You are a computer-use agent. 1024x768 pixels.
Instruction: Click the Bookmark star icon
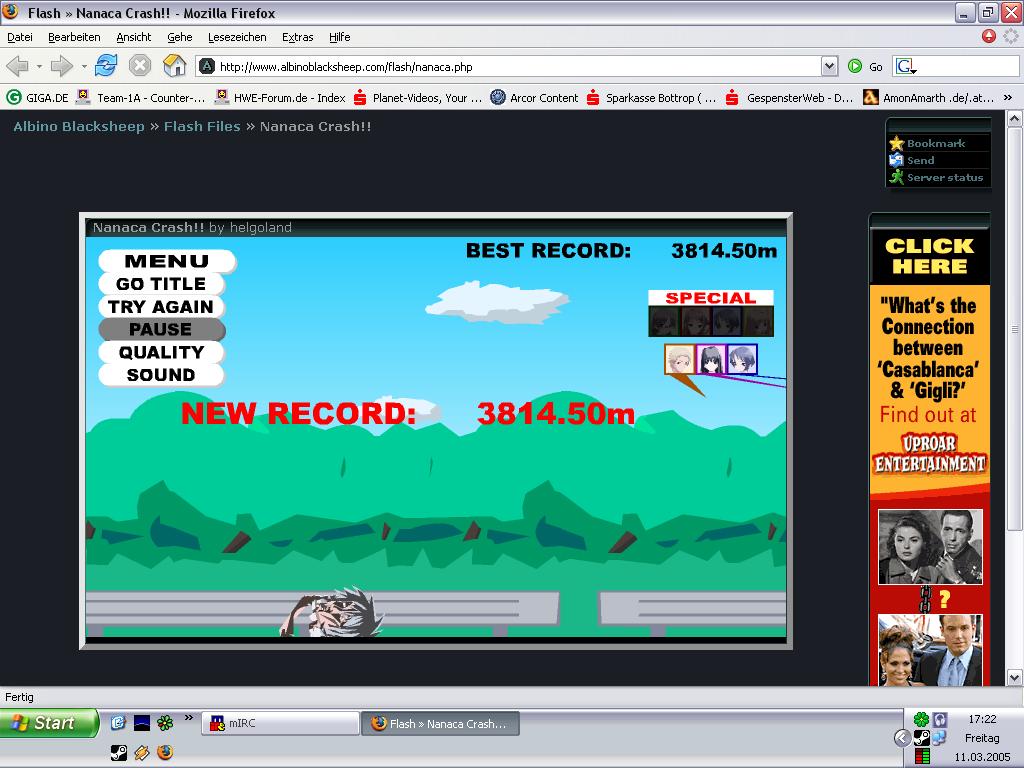pyautogui.click(x=897, y=143)
